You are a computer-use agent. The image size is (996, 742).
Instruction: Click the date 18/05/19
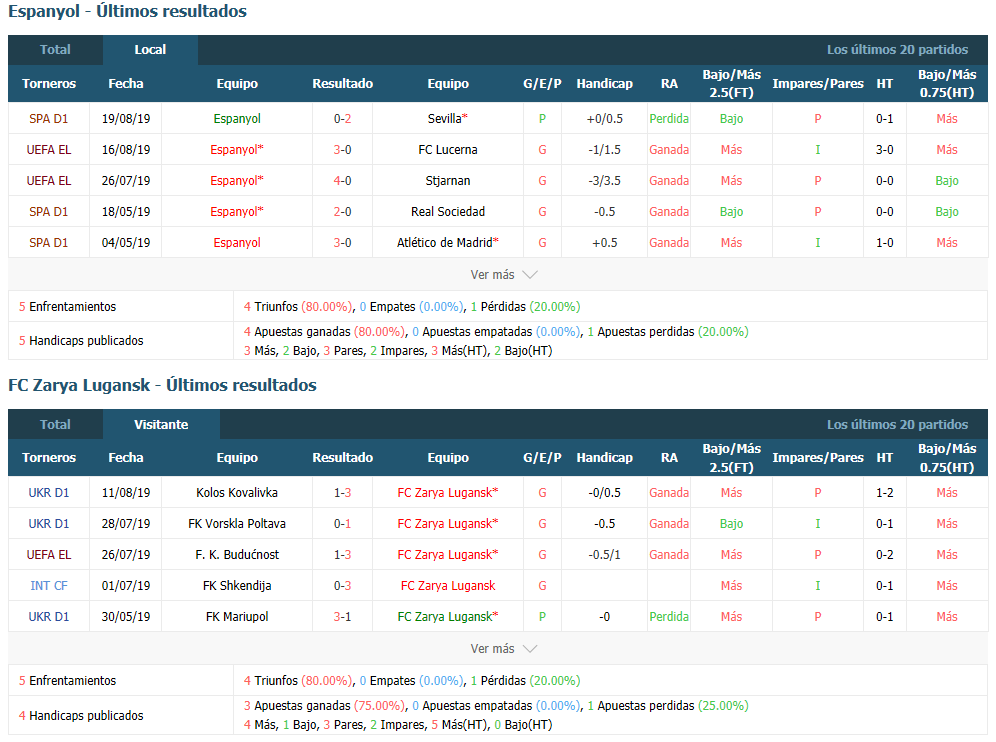[126, 212]
